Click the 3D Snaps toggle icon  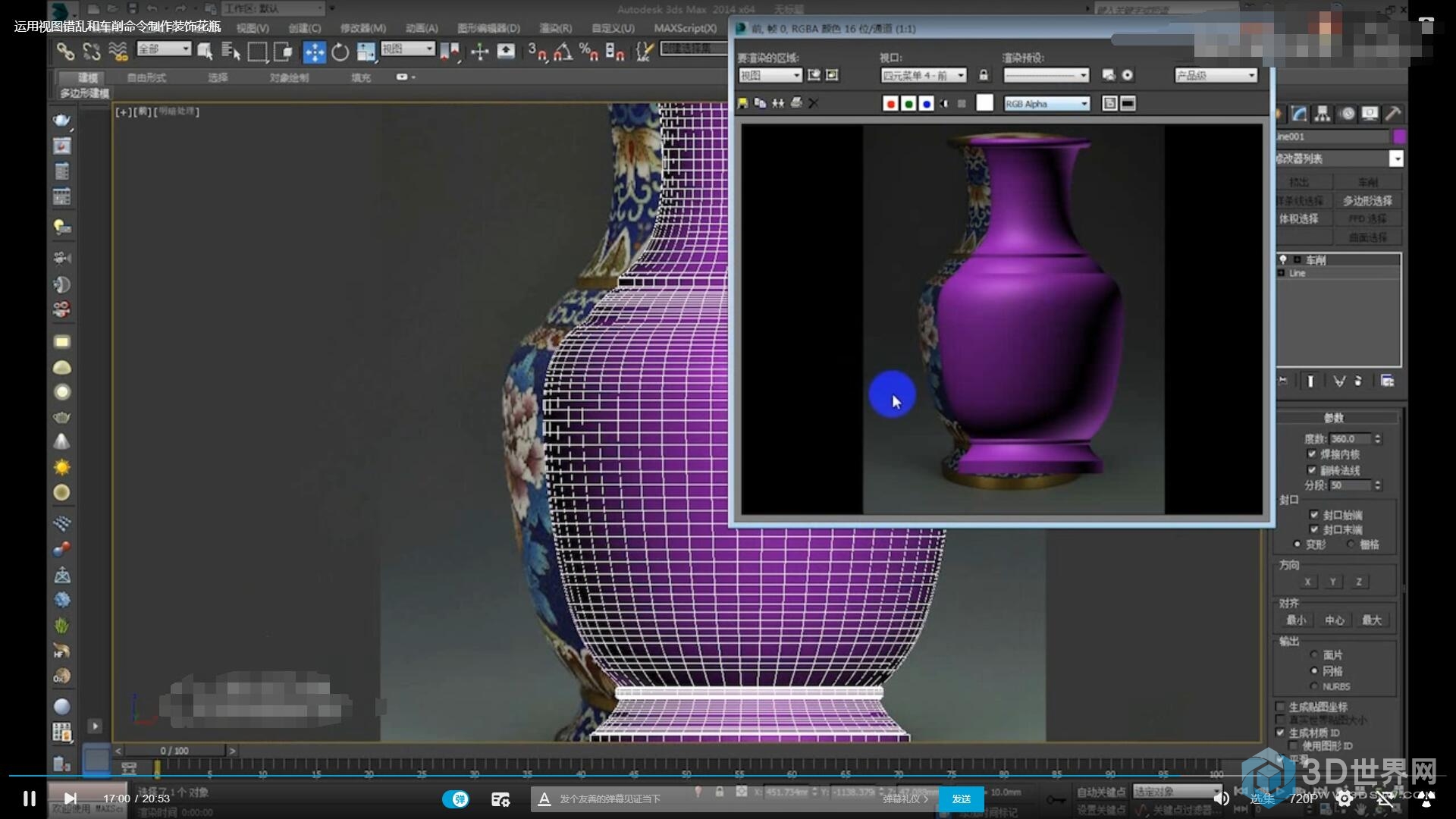coord(537,52)
